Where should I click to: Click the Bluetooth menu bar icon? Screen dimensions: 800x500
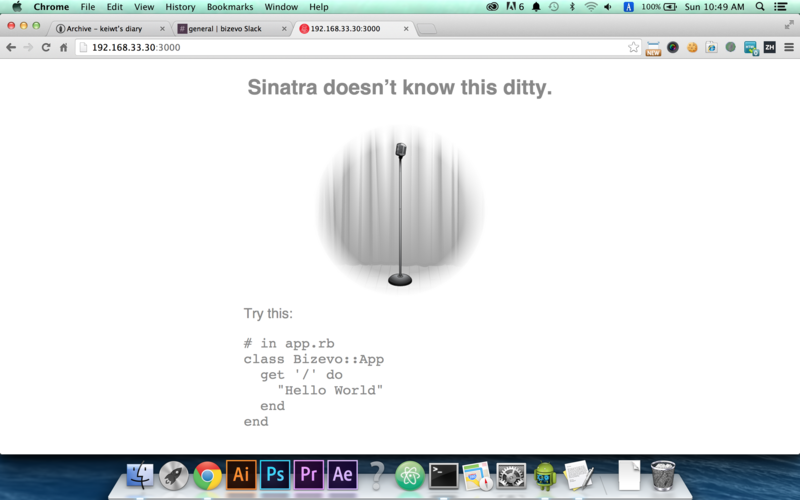pos(572,7)
